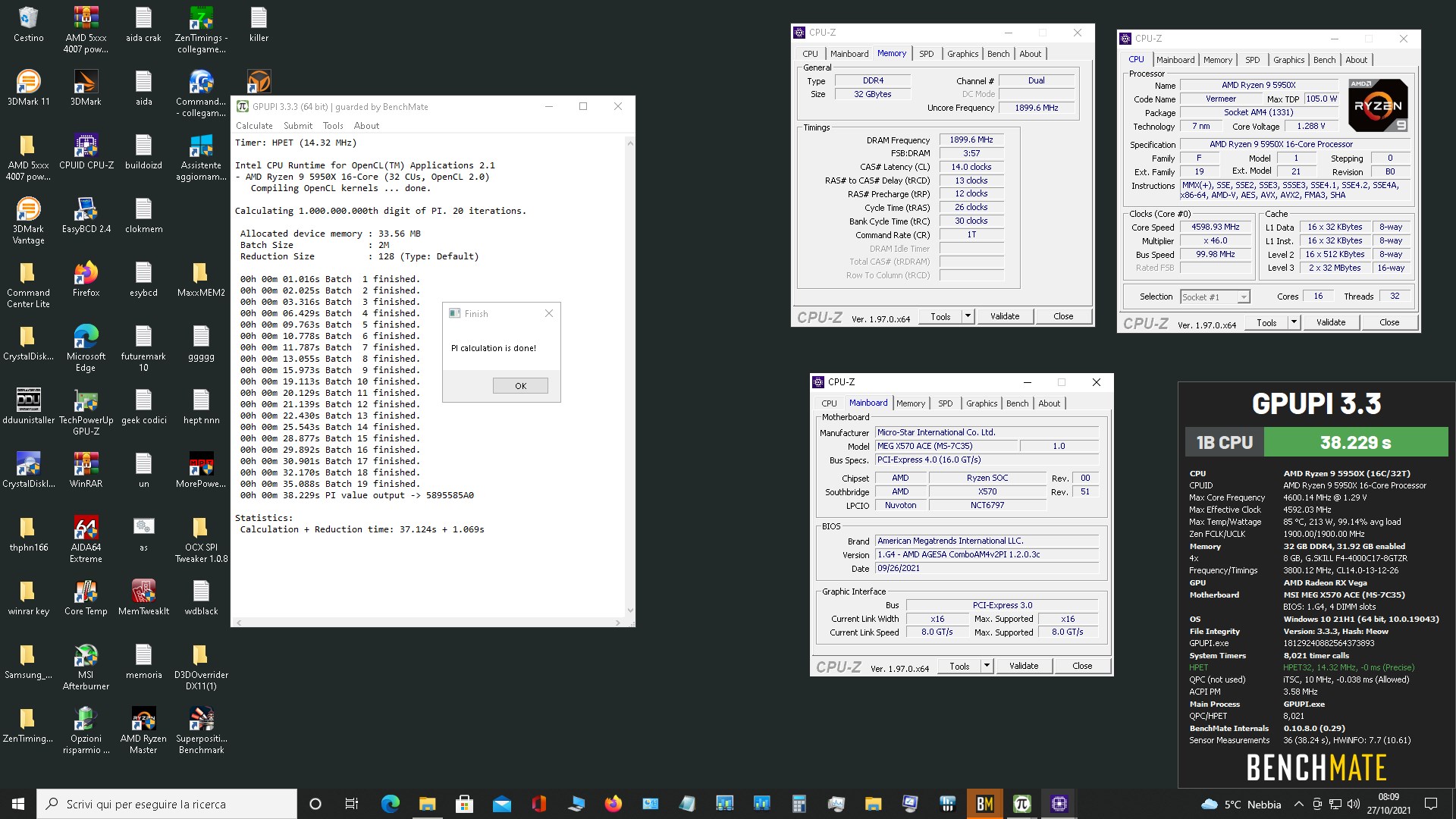Screen dimensions: 1456x819
Task: Click the Windows search box
Action: point(167,804)
